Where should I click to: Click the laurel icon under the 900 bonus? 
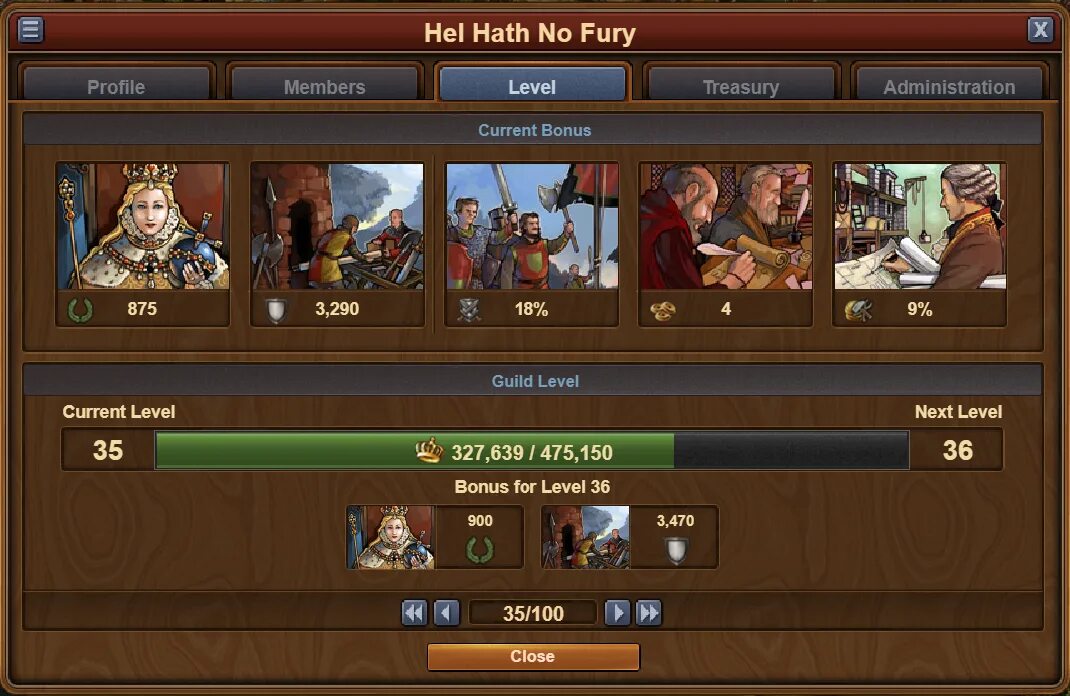tap(480, 550)
